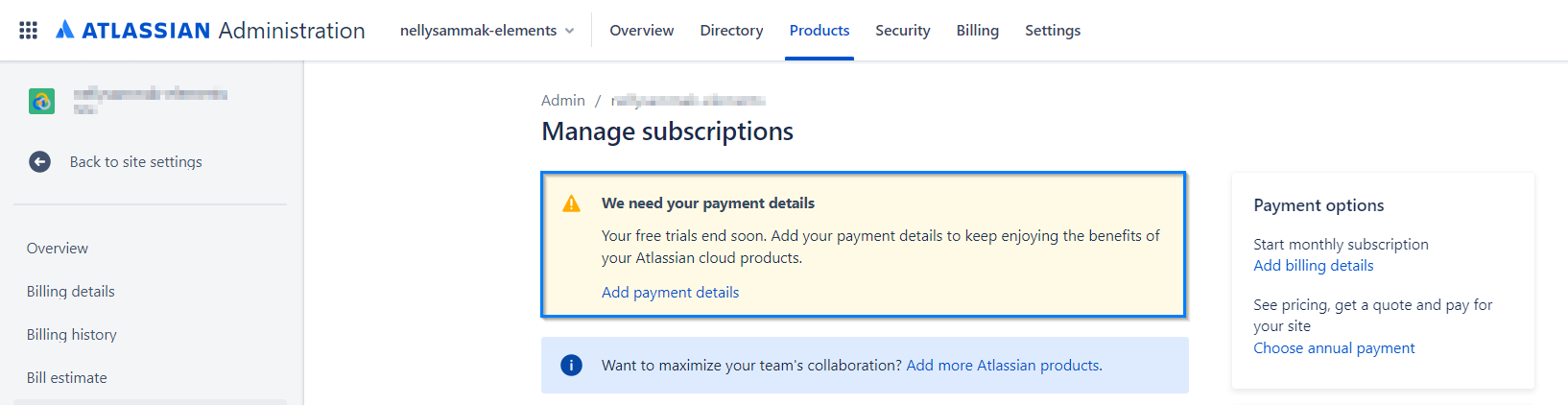Click Add payment details link

[x=670, y=293]
